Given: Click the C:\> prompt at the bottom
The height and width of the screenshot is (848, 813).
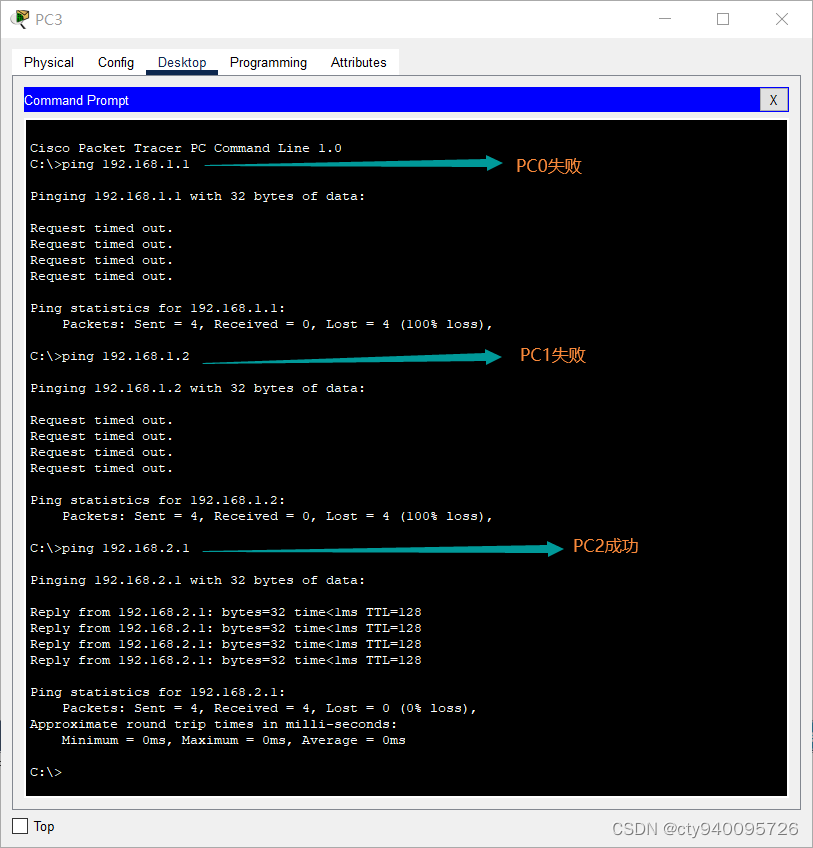Looking at the screenshot, I should (x=46, y=772).
